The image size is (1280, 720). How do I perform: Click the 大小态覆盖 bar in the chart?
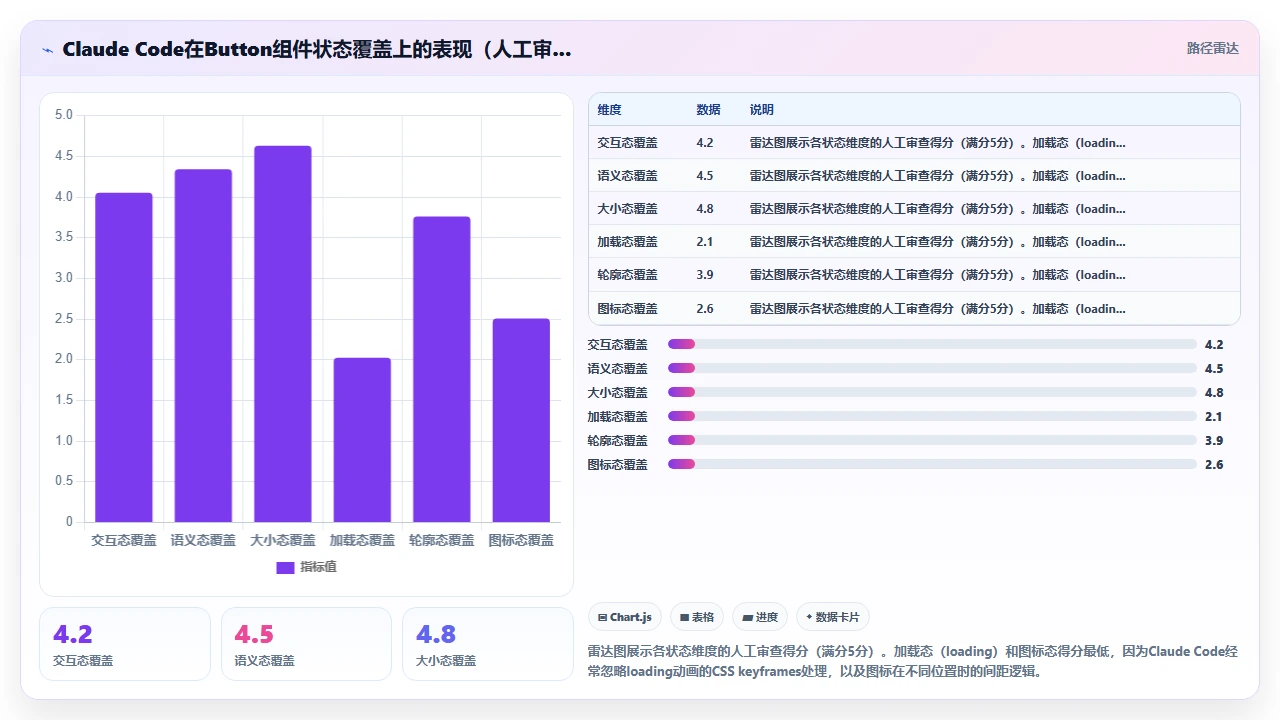[x=283, y=334]
